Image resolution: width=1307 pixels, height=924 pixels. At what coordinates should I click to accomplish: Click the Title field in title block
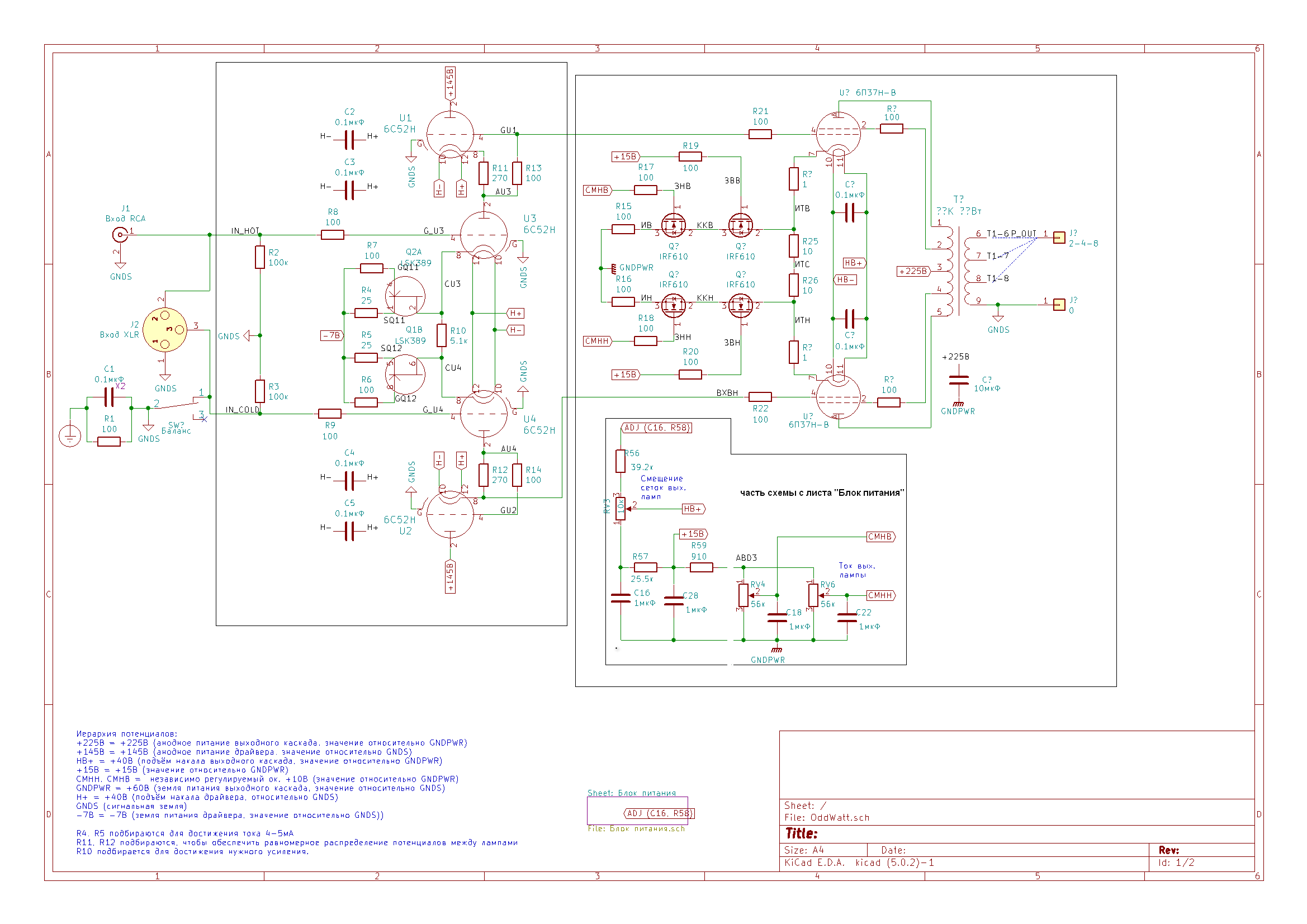click(x=801, y=833)
